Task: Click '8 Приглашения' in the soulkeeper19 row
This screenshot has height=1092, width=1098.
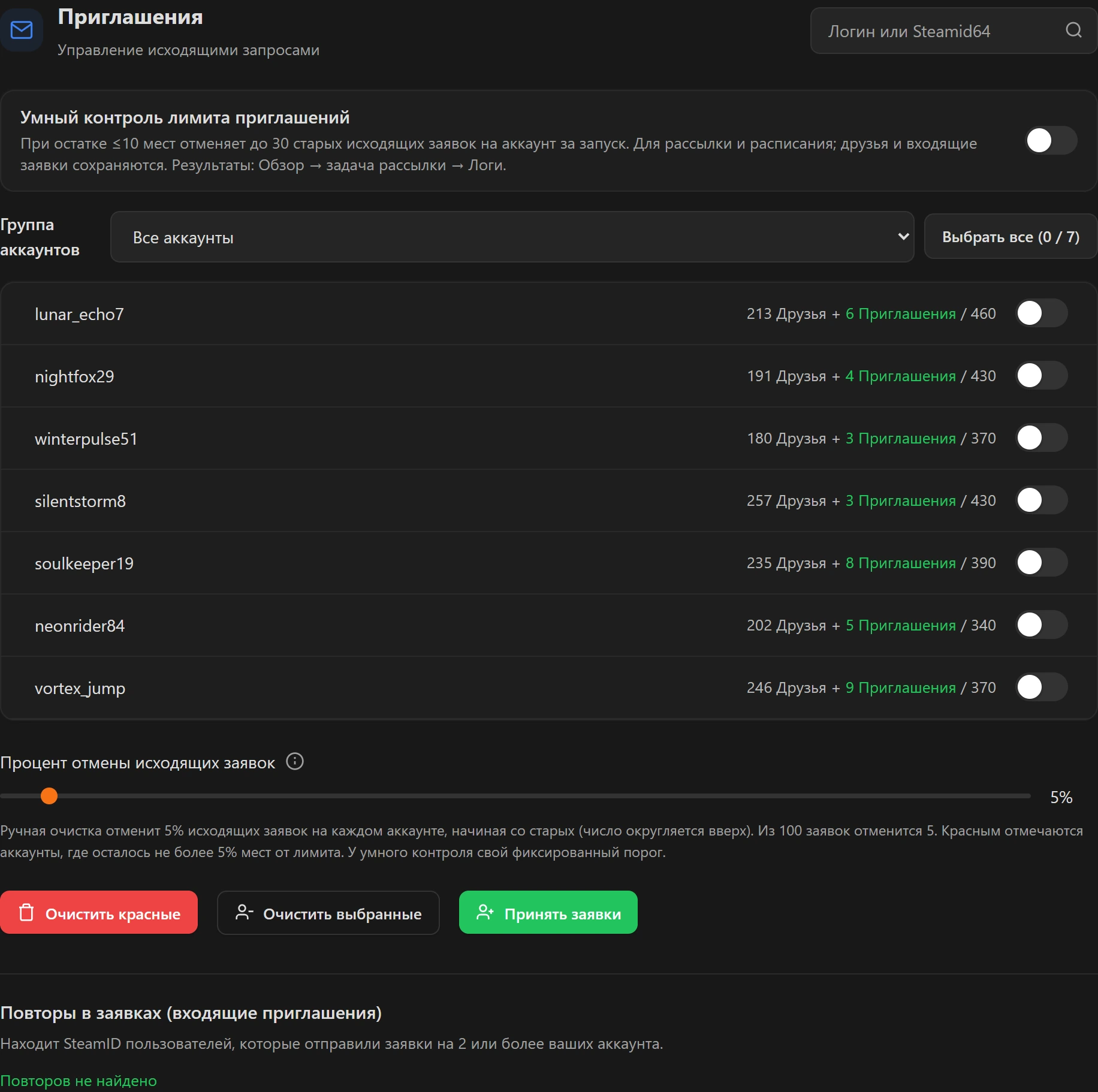Action: 901,563
